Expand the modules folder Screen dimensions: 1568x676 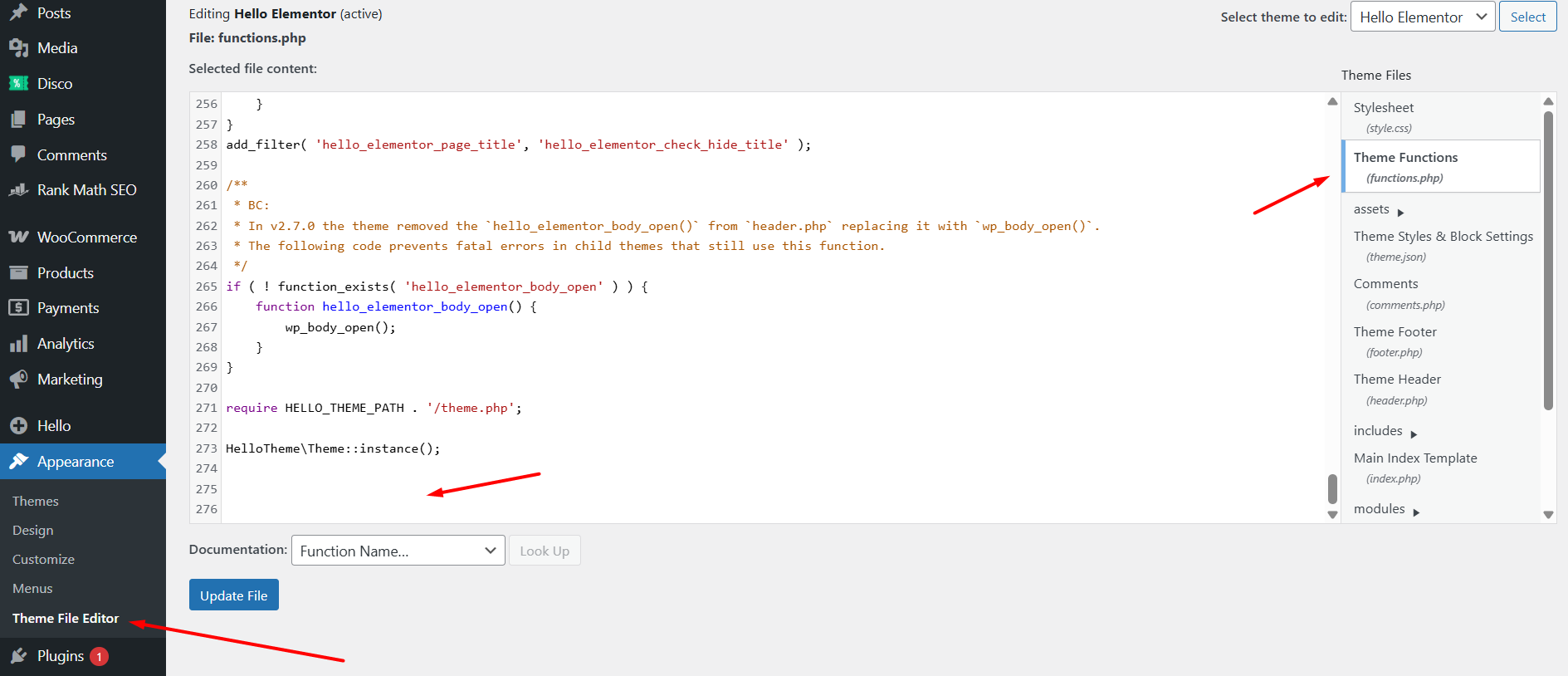click(1386, 509)
